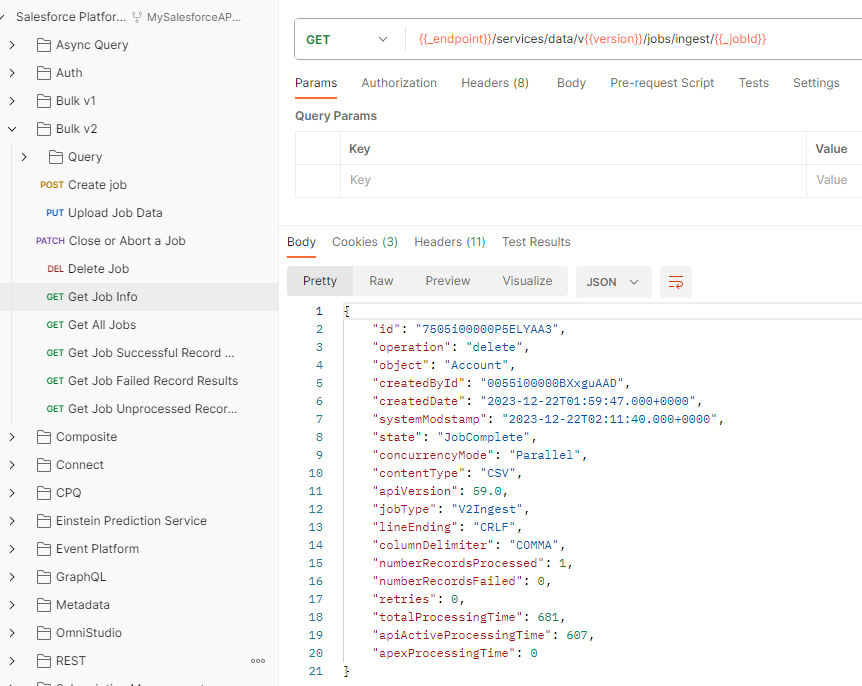Expand the Query subfolder chevron
The image size is (862, 686).
click(x=24, y=157)
